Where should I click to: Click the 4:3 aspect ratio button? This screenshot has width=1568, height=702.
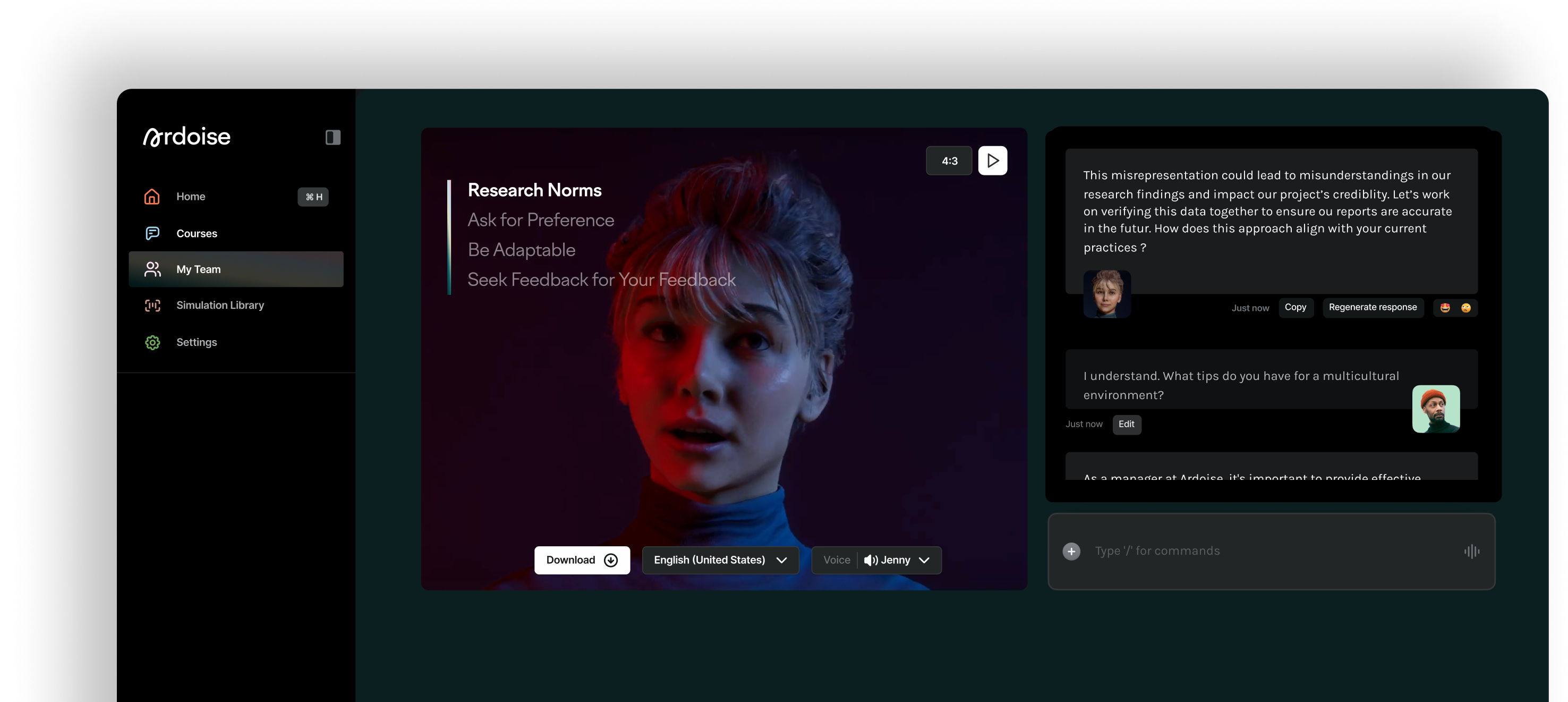click(949, 160)
